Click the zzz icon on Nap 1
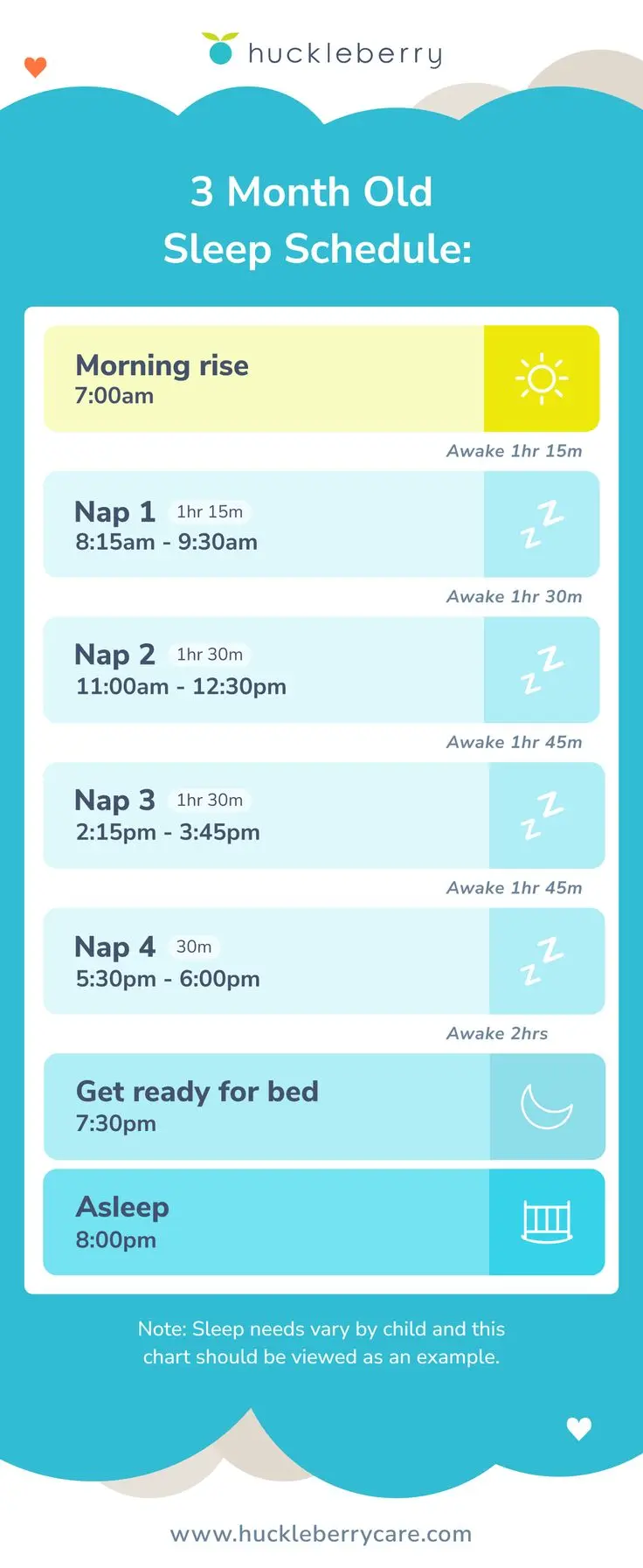Viewport: 643px width, 1568px height. point(542,524)
